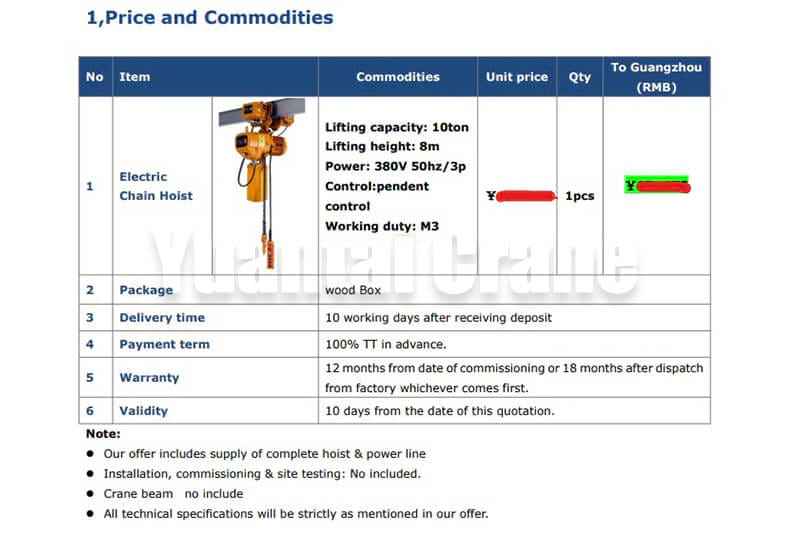
Task: Click the '1,Price and Commodities' heading
Action: [x=210, y=18]
